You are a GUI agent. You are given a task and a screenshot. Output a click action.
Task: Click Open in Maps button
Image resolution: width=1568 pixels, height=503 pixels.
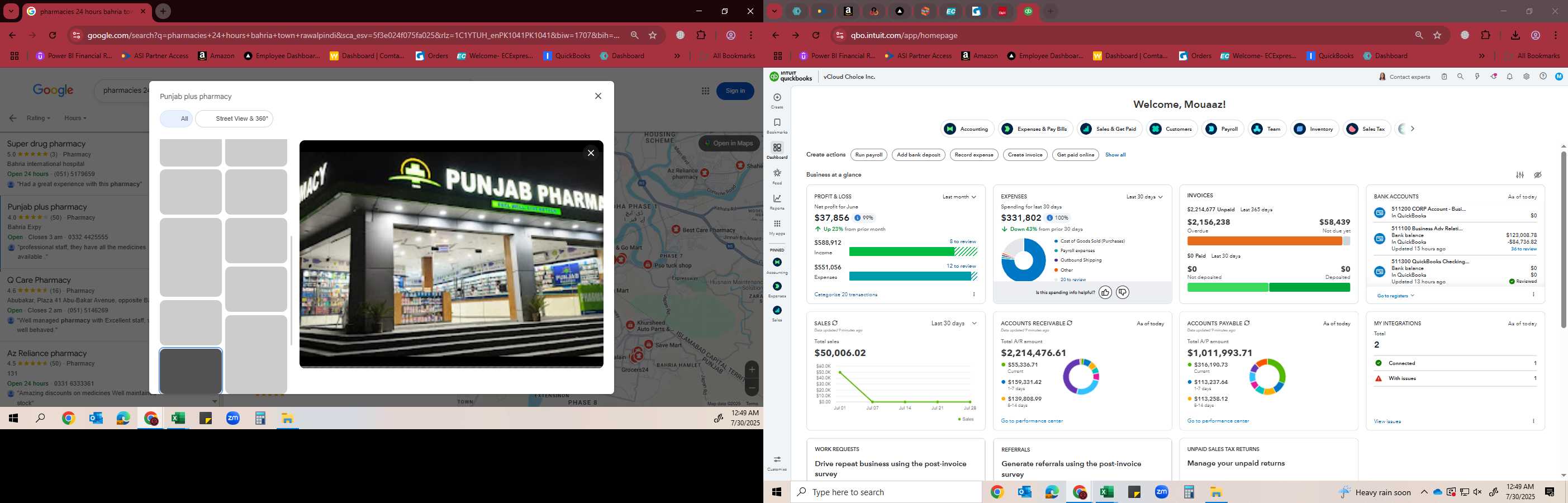pos(729,143)
